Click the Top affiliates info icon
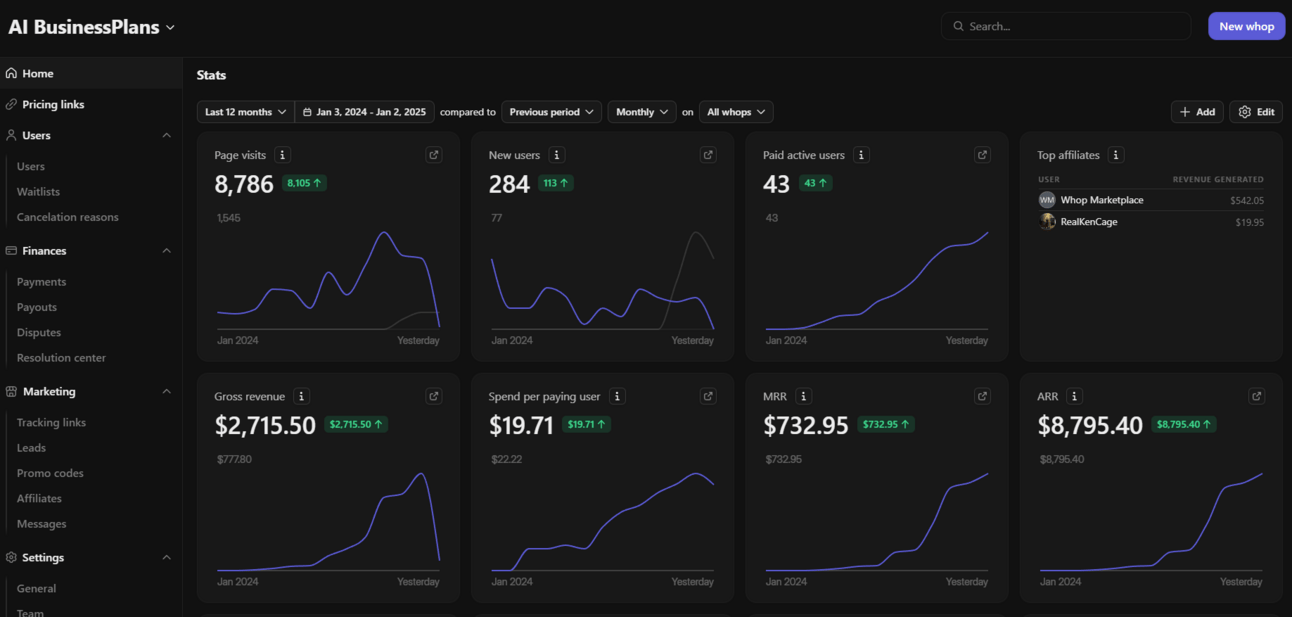 (1116, 155)
